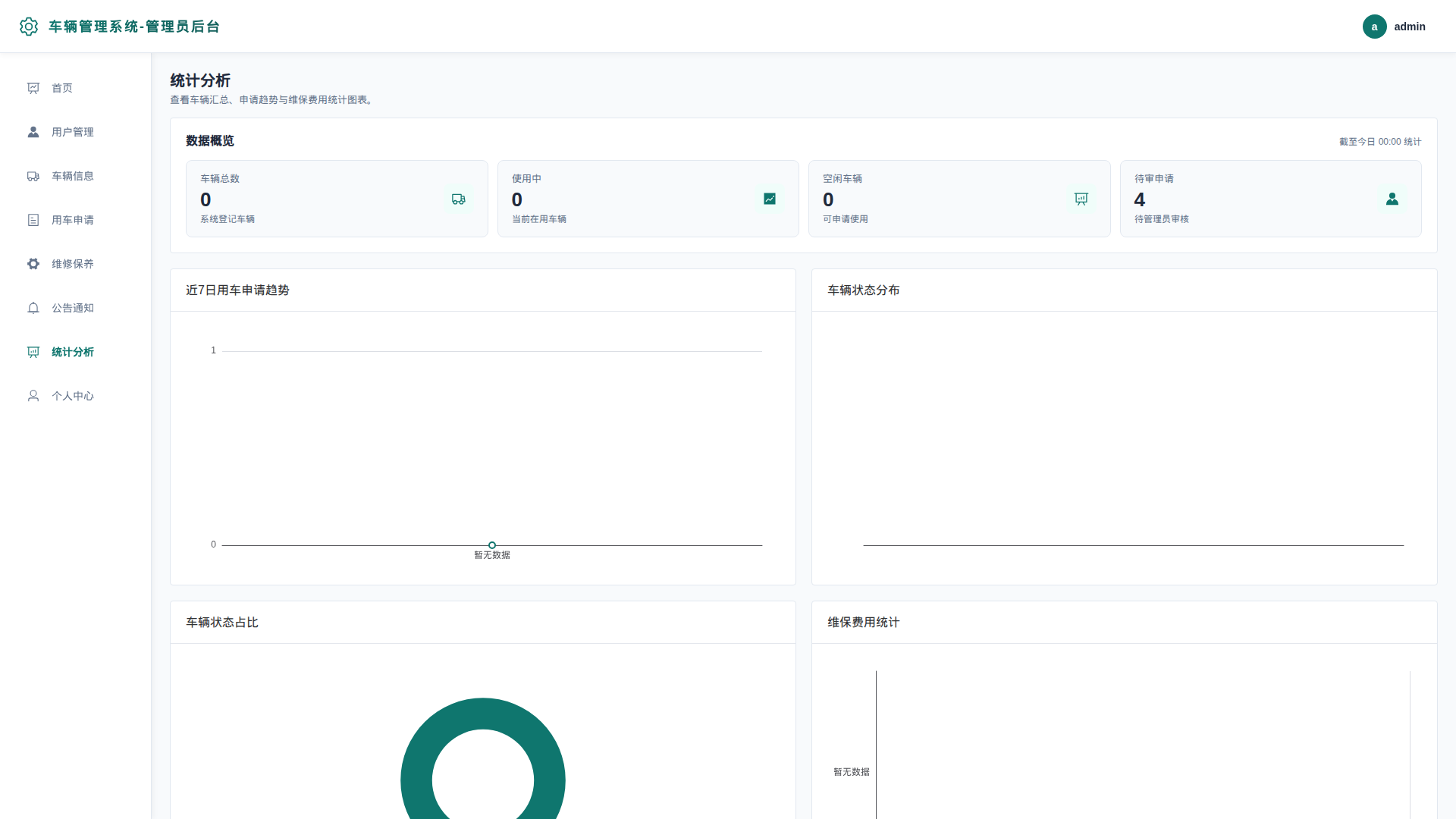
Task: Click the 可申请使用 caption
Action: [846, 219]
